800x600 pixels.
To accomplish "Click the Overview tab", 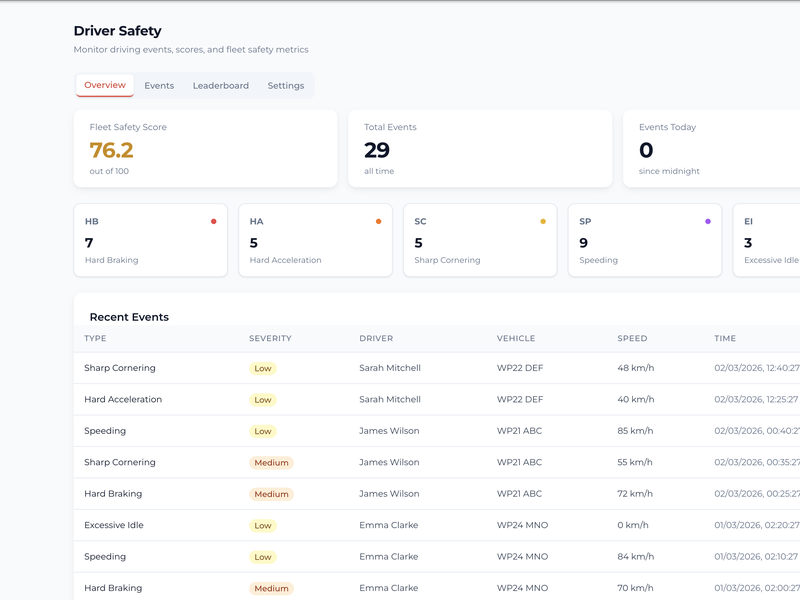I will (x=105, y=86).
